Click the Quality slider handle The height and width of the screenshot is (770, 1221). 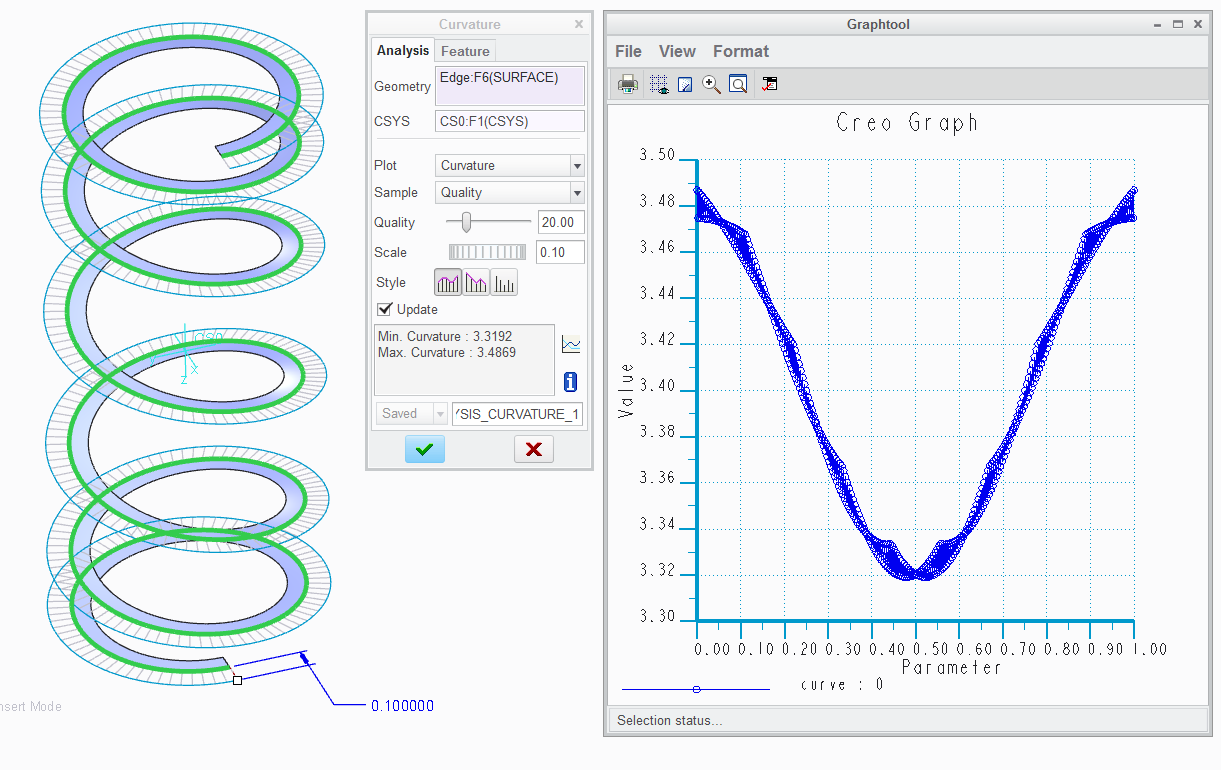(466, 222)
